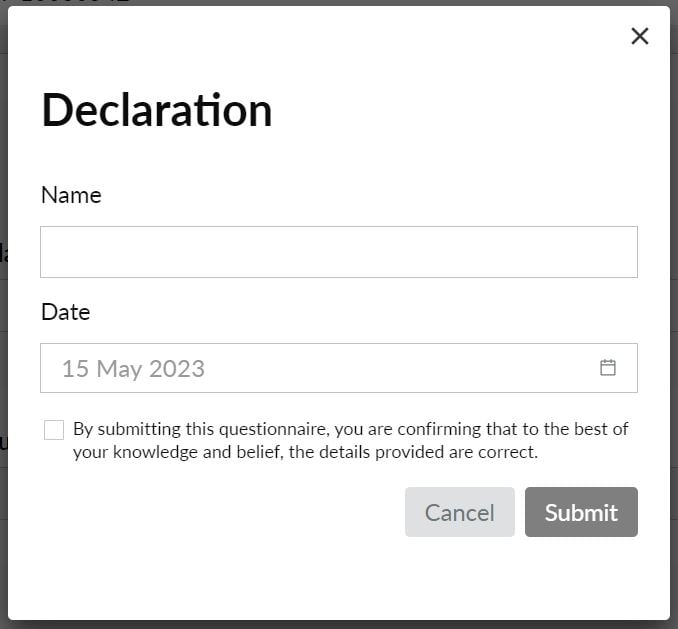Submit the declaration form
Viewport: 678px width, 629px height.
tap(581, 512)
